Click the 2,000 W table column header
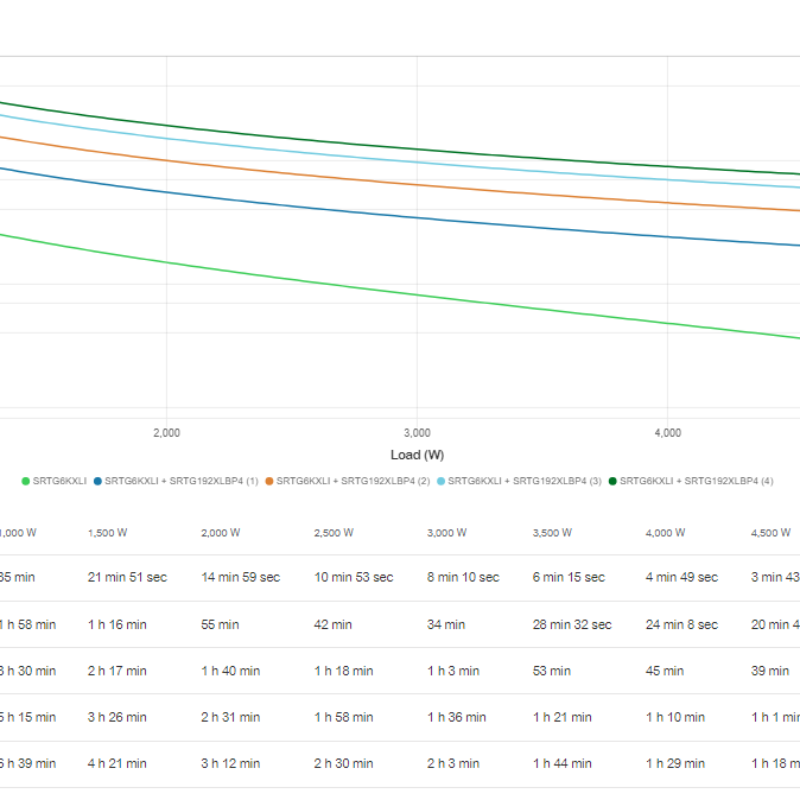Screen dimensions: 800x800 click(221, 533)
